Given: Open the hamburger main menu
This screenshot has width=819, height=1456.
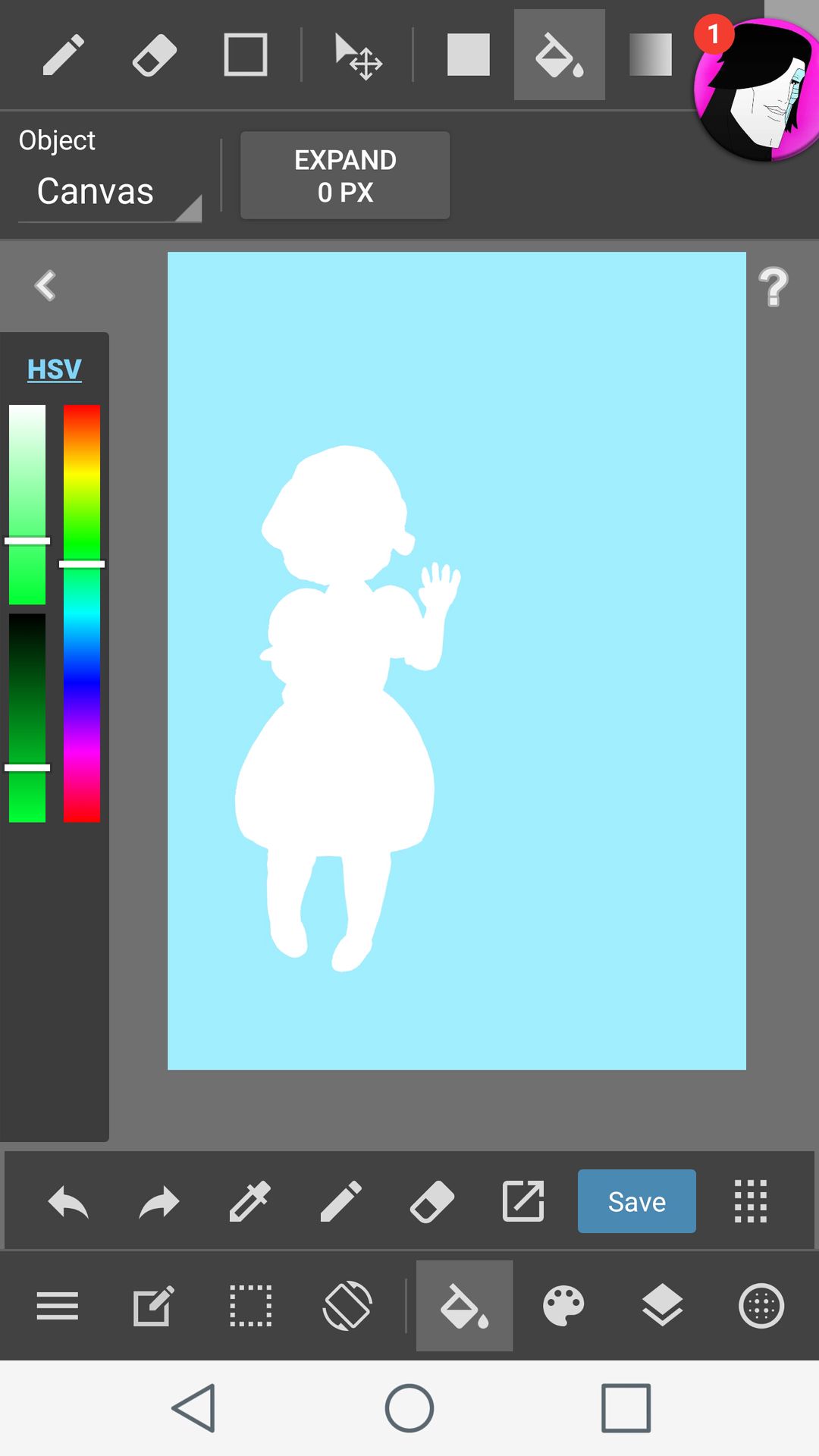Looking at the screenshot, I should click(58, 1306).
